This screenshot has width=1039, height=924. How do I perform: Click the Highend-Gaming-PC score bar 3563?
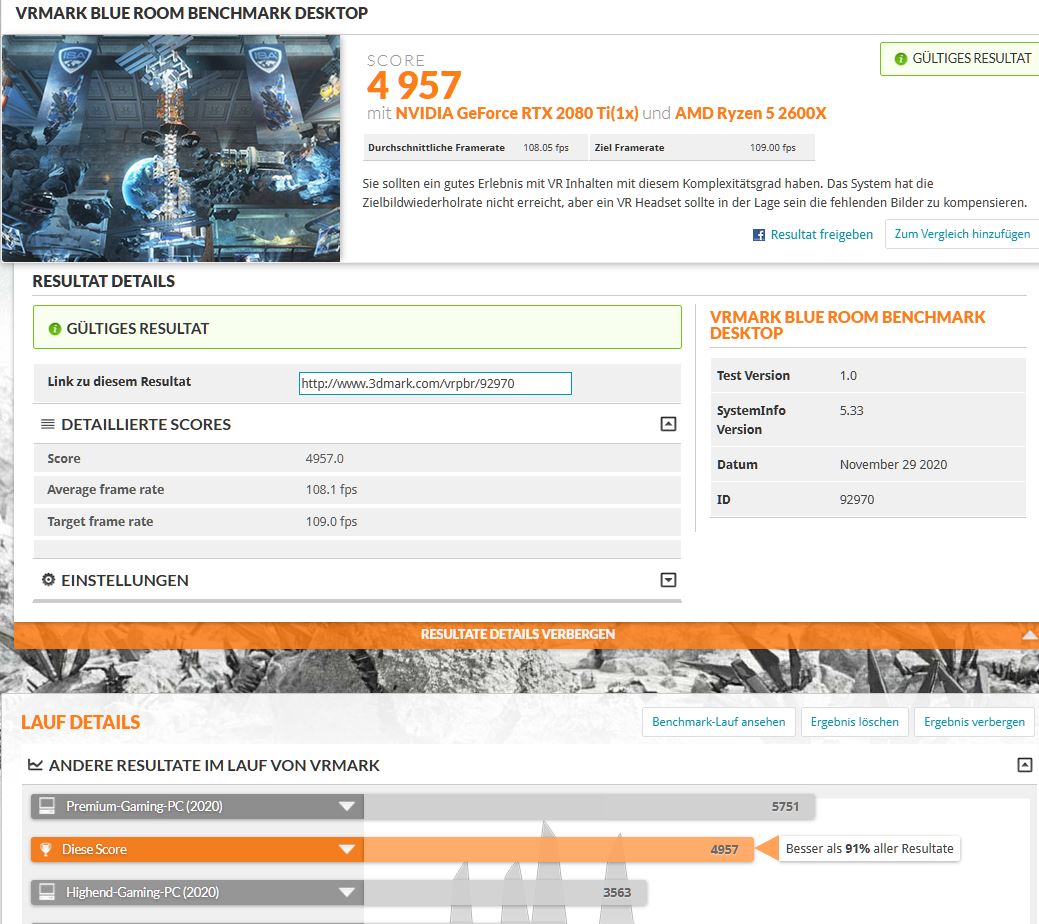click(505, 893)
